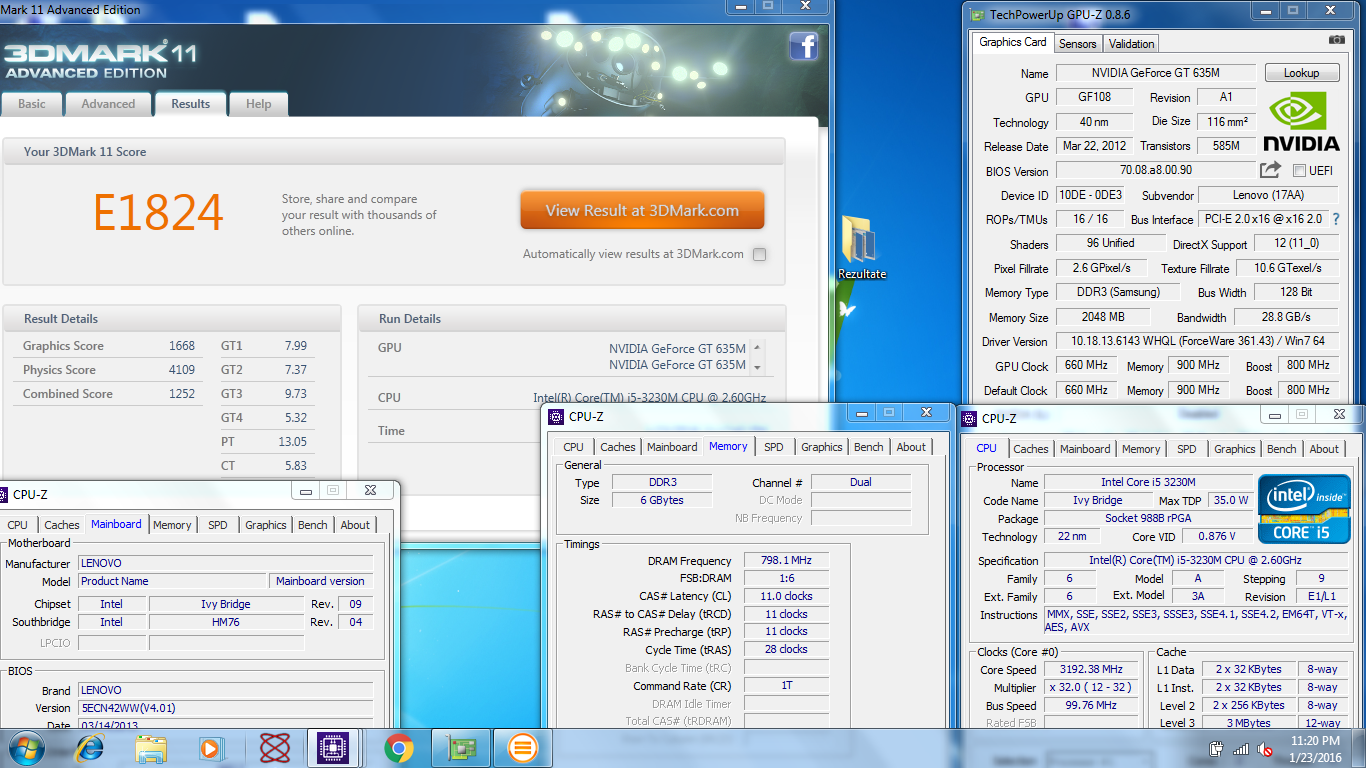Open Windows Media Player from the taskbar
Viewport: 1366px width, 768px height.
[210, 748]
